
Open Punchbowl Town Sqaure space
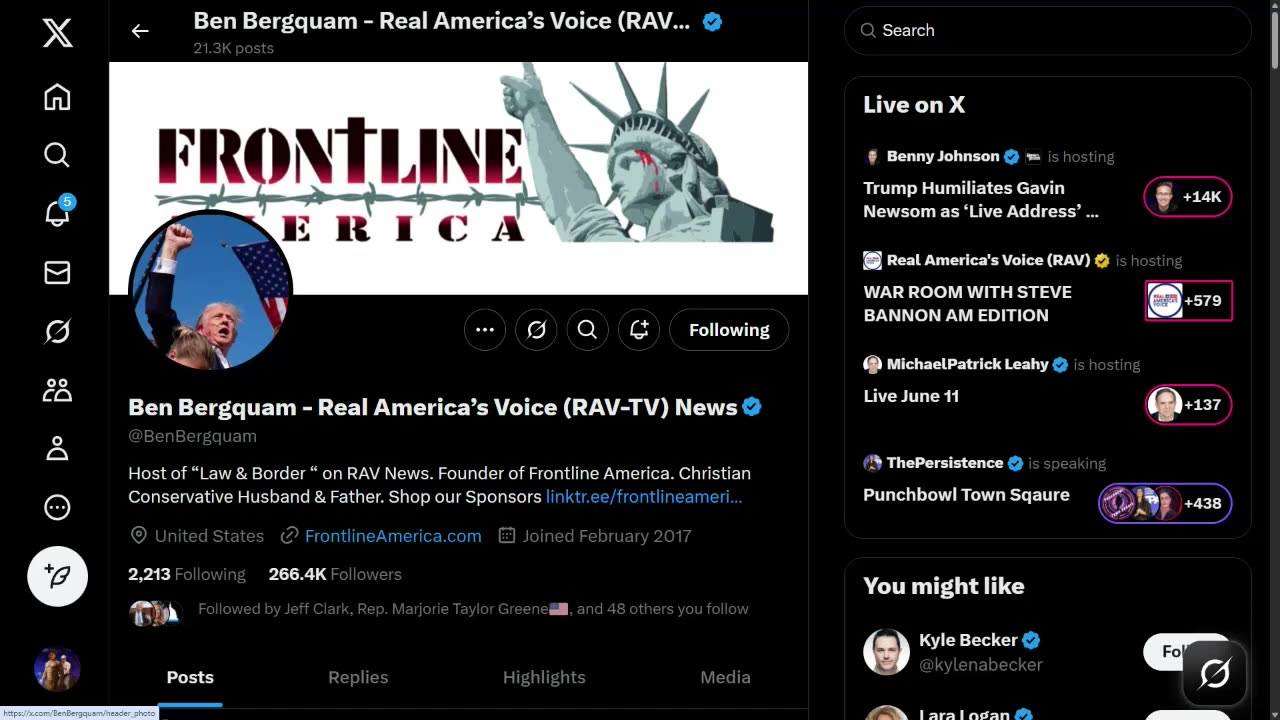(966, 495)
